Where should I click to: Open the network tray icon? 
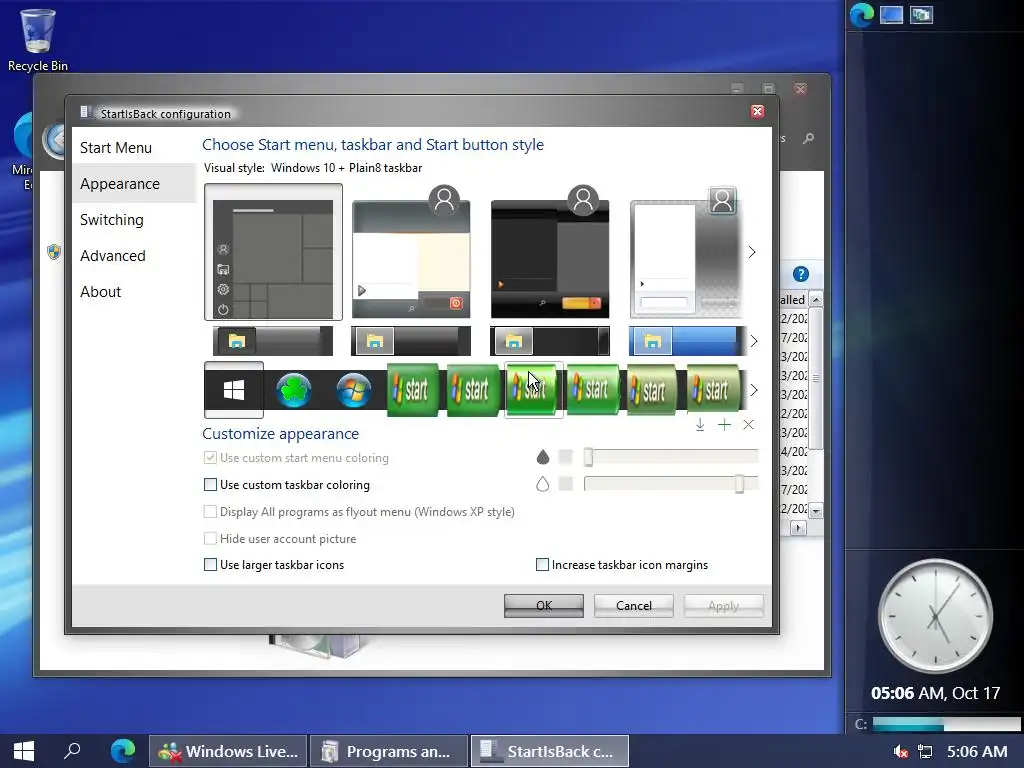[x=925, y=752]
